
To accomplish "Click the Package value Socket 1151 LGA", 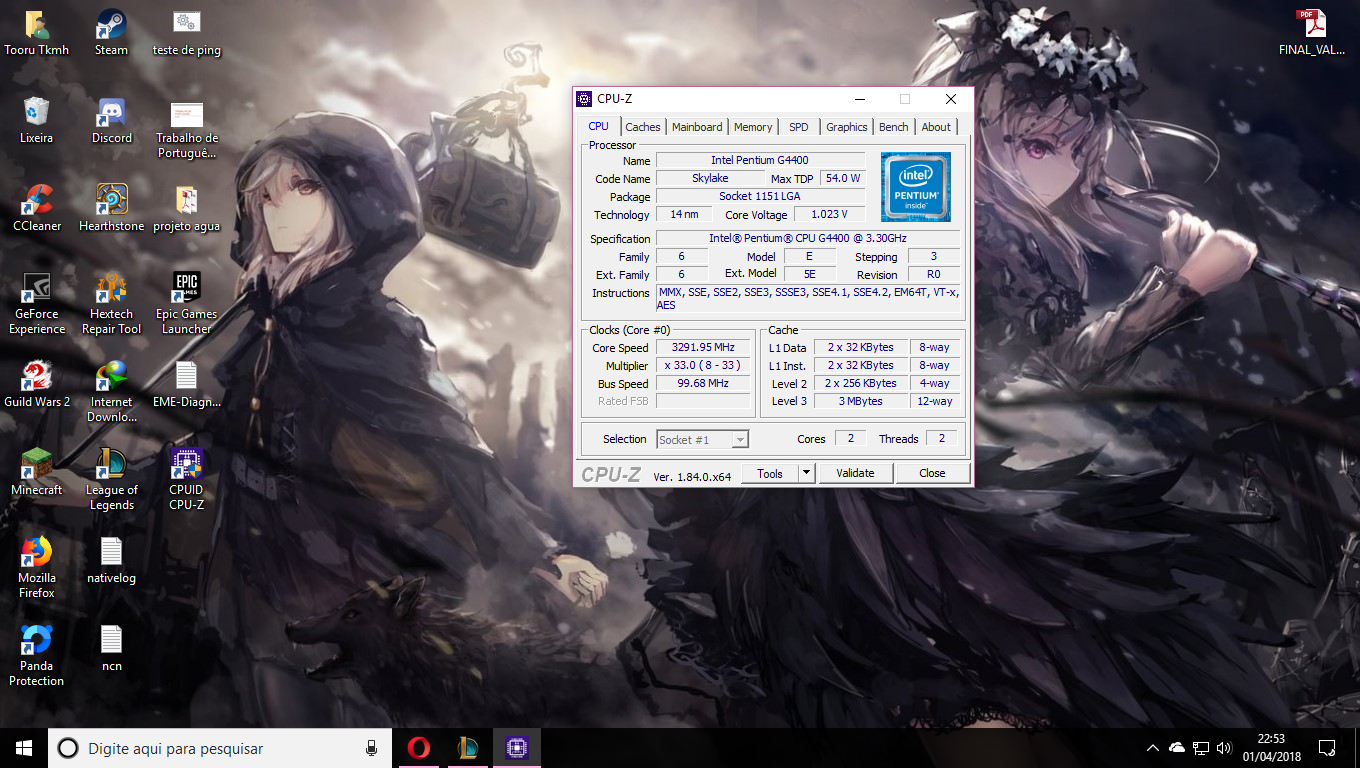I will (x=760, y=196).
